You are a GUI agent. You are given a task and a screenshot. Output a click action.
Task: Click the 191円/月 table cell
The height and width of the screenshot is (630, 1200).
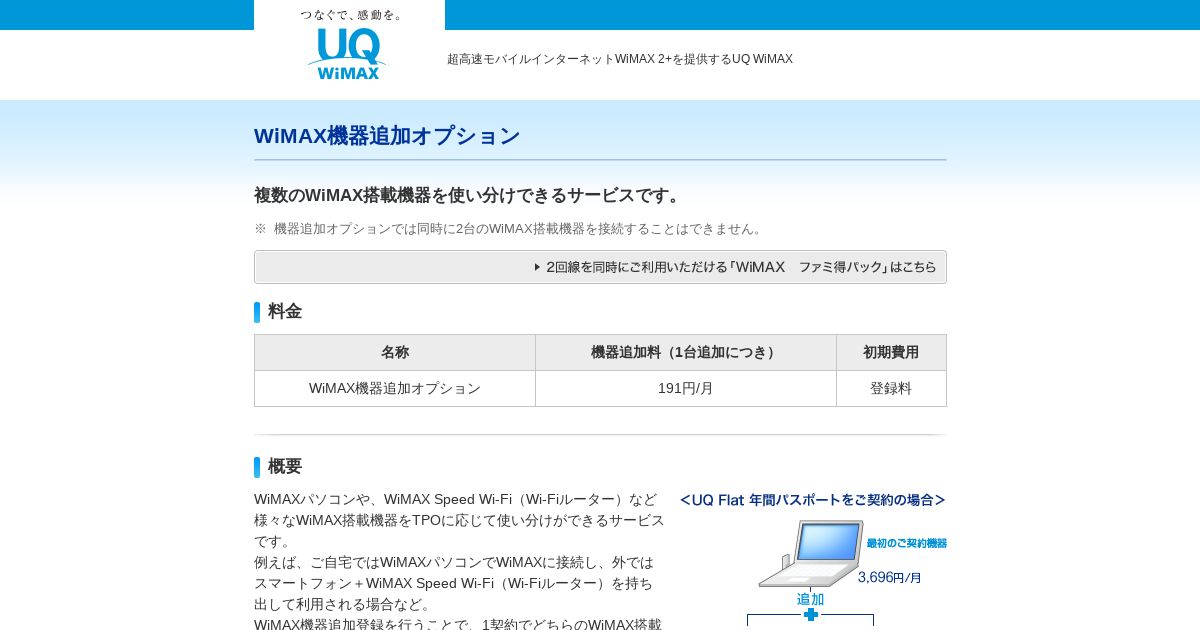686,388
